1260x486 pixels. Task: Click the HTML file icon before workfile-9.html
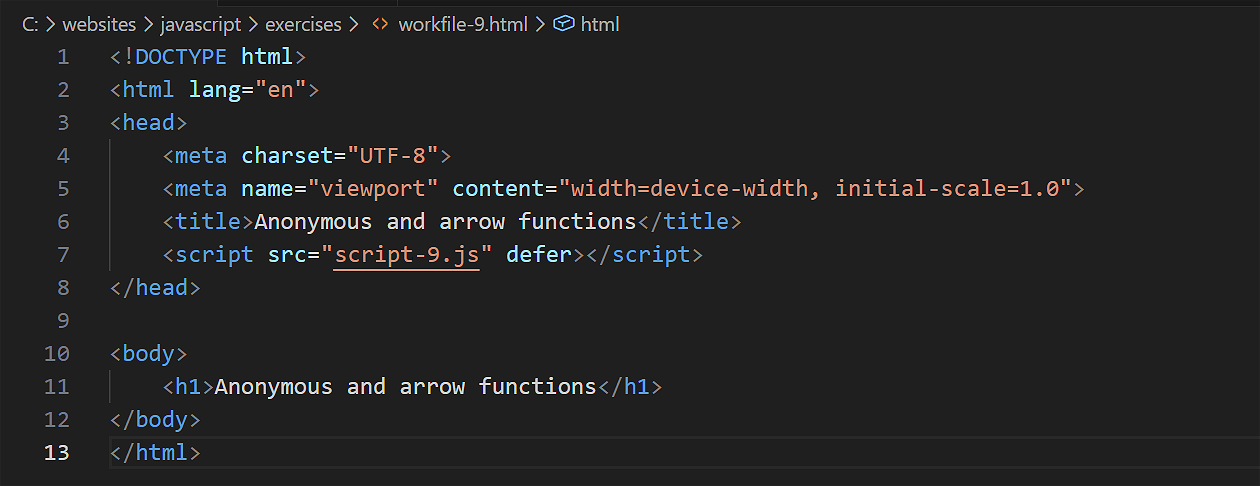[x=380, y=24]
